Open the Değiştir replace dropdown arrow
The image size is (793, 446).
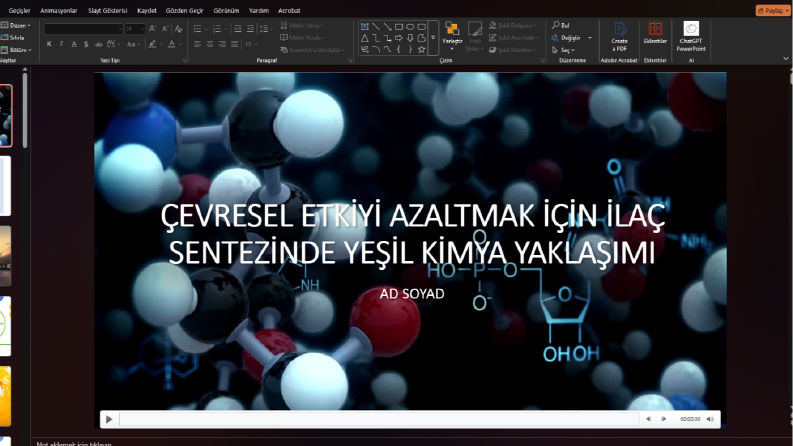[x=590, y=37]
